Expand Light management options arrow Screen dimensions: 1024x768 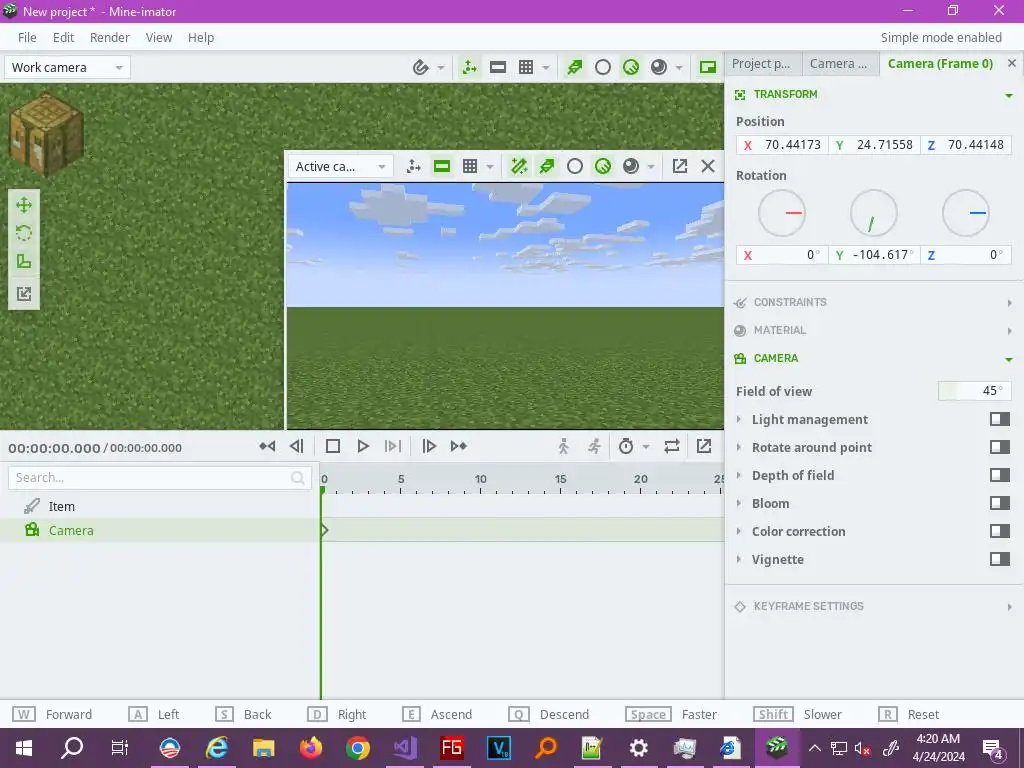[x=739, y=419]
